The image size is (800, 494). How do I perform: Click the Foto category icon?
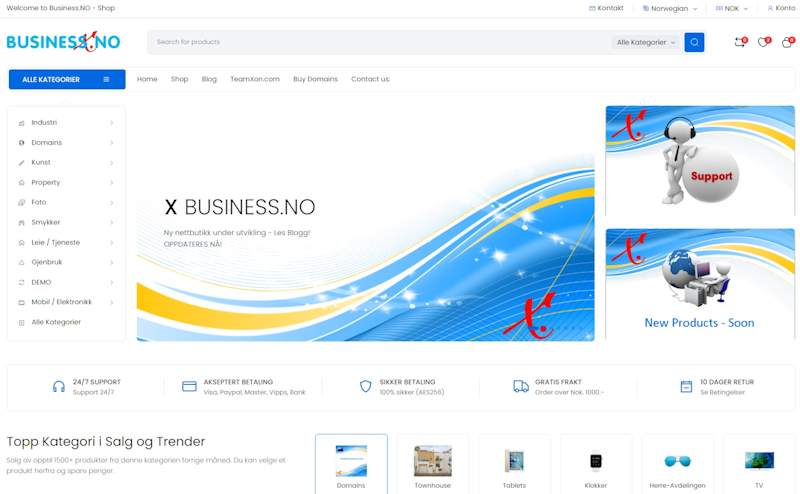coord(21,203)
